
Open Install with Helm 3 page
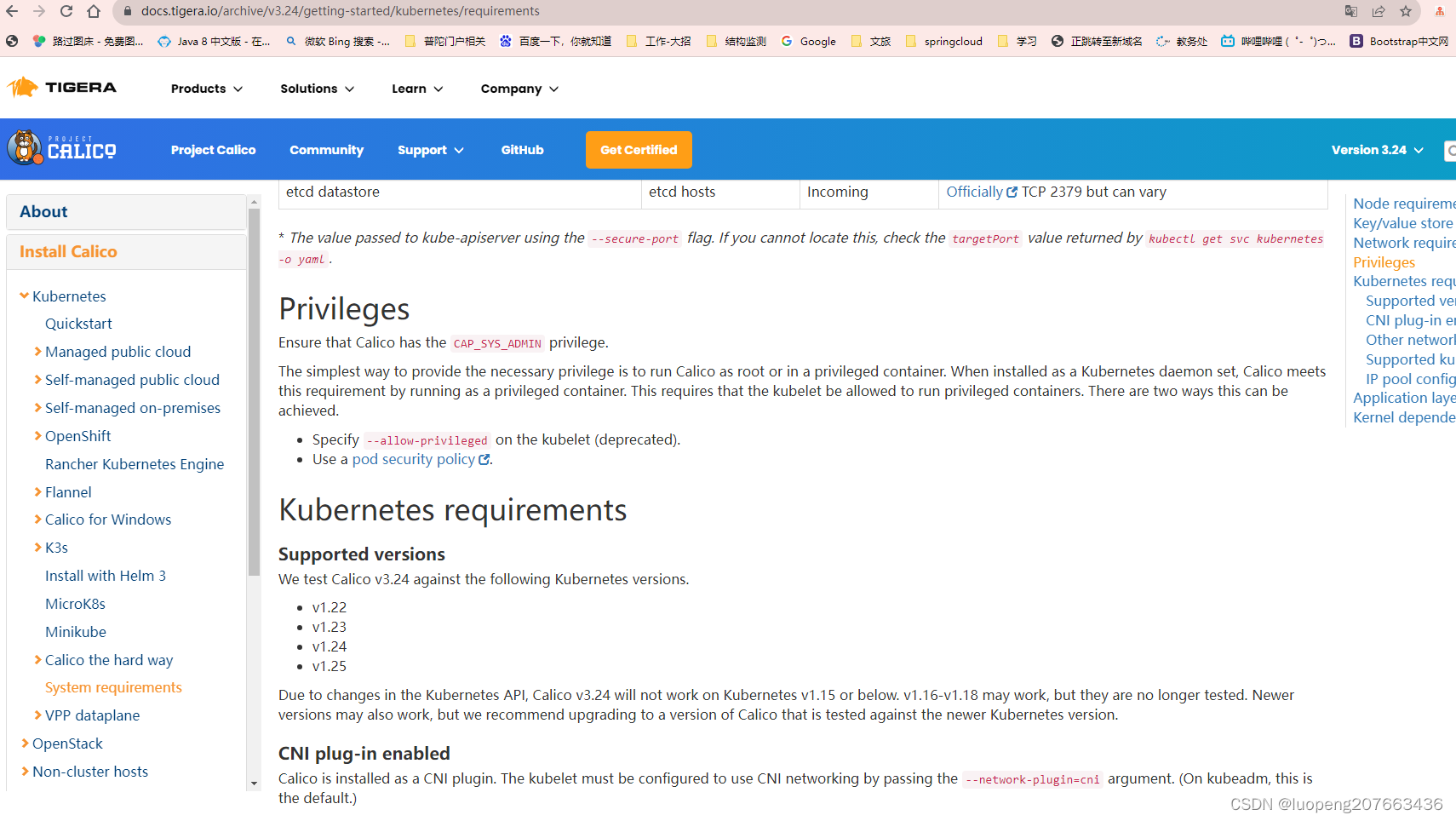click(x=106, y=576)
